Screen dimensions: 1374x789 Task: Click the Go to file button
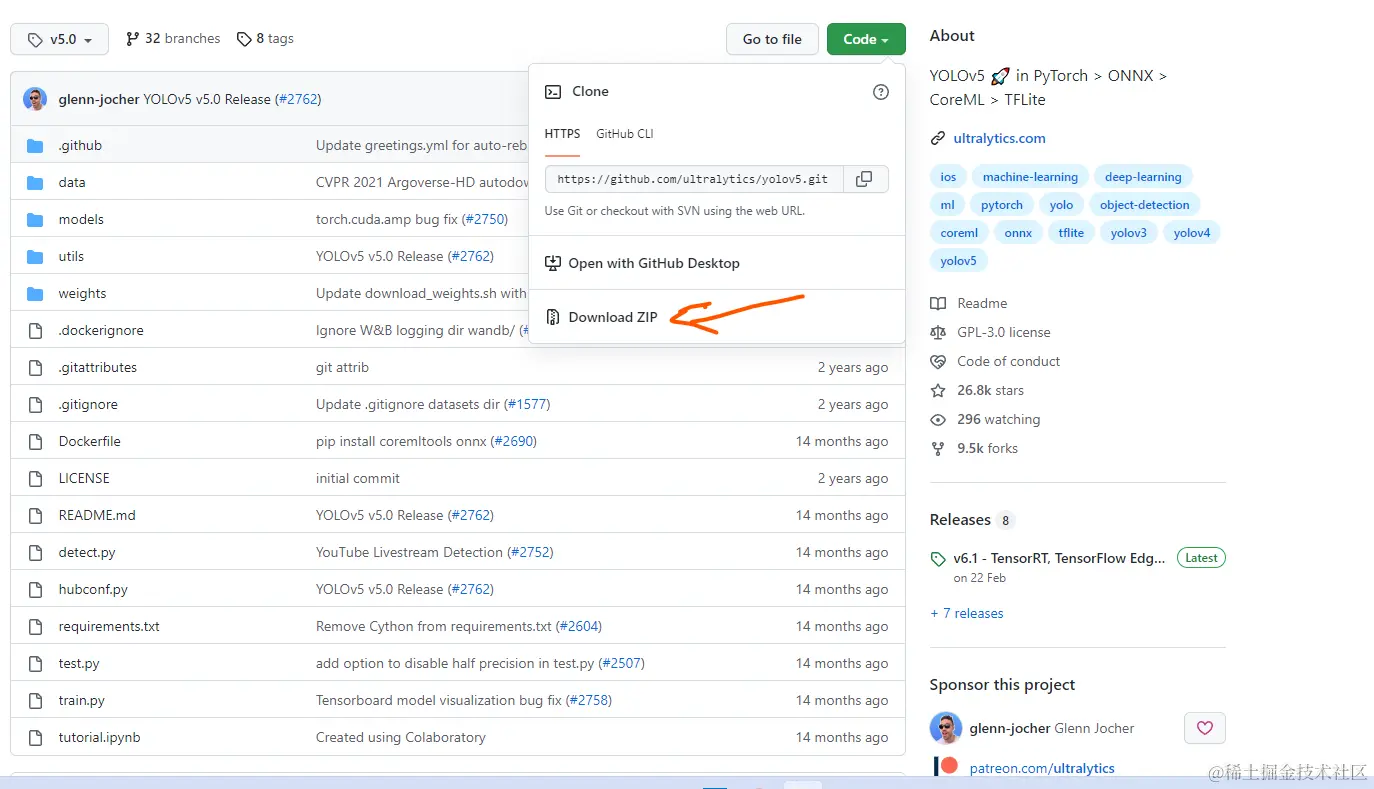[772, 39]
